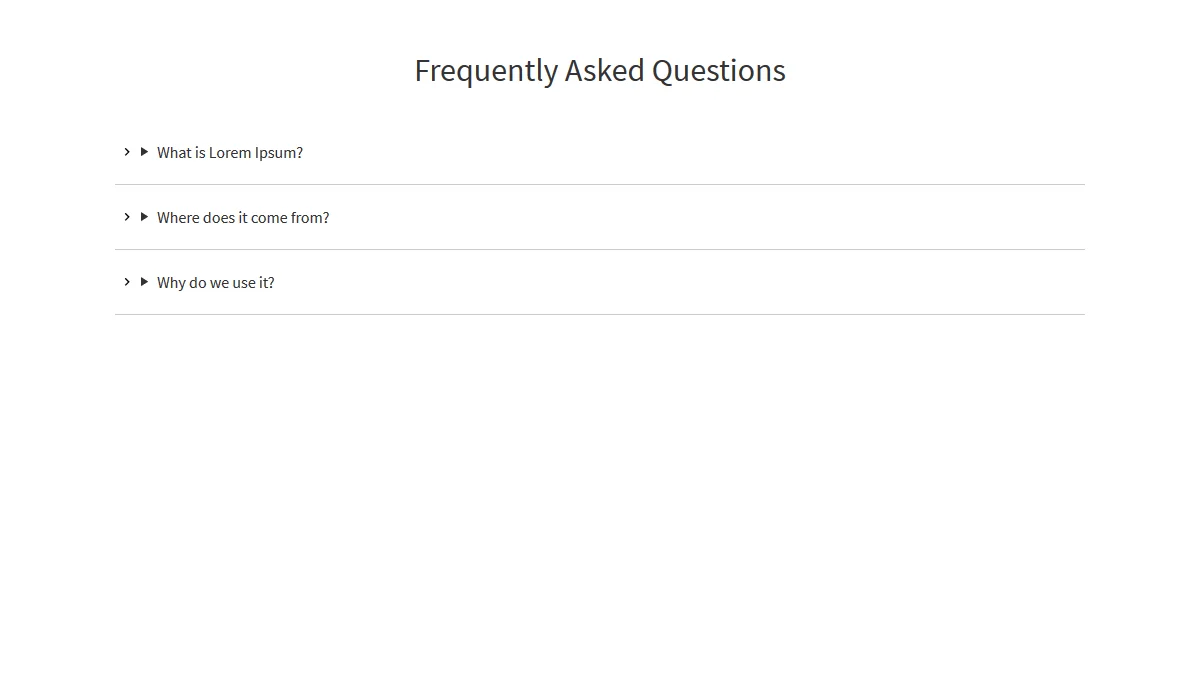Click the word "from?" in the second question

click(x=310, y=218)
